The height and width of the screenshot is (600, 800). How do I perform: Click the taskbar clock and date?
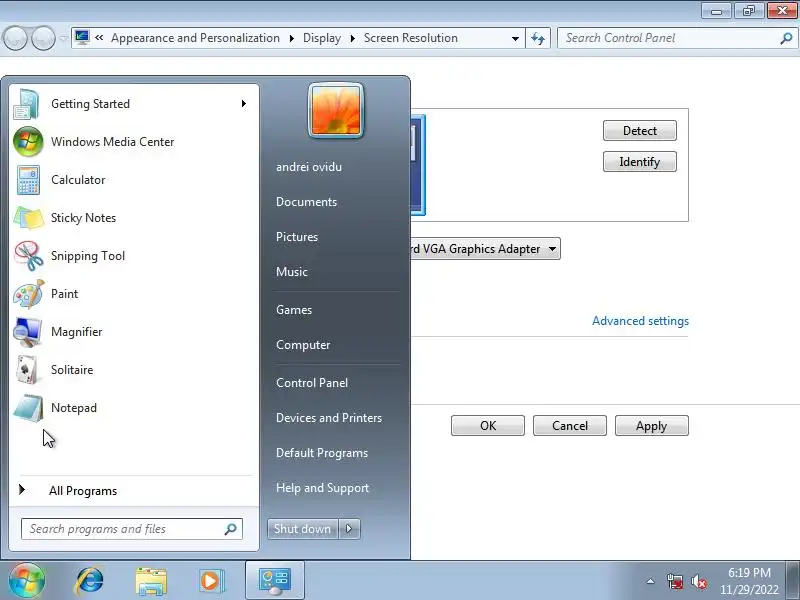click(749, 581)
